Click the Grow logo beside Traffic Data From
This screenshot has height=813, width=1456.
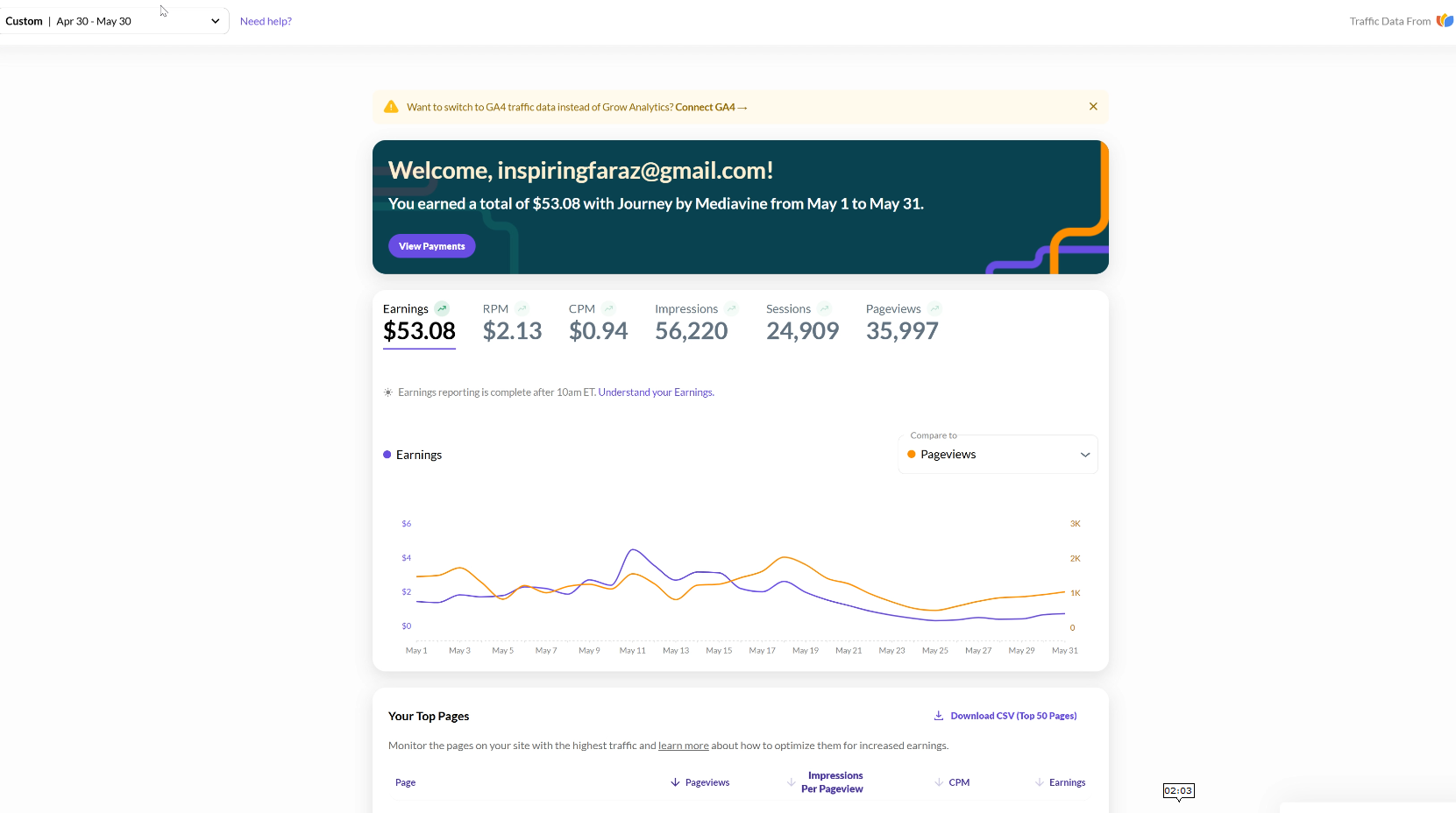(x=1445, y=20)
